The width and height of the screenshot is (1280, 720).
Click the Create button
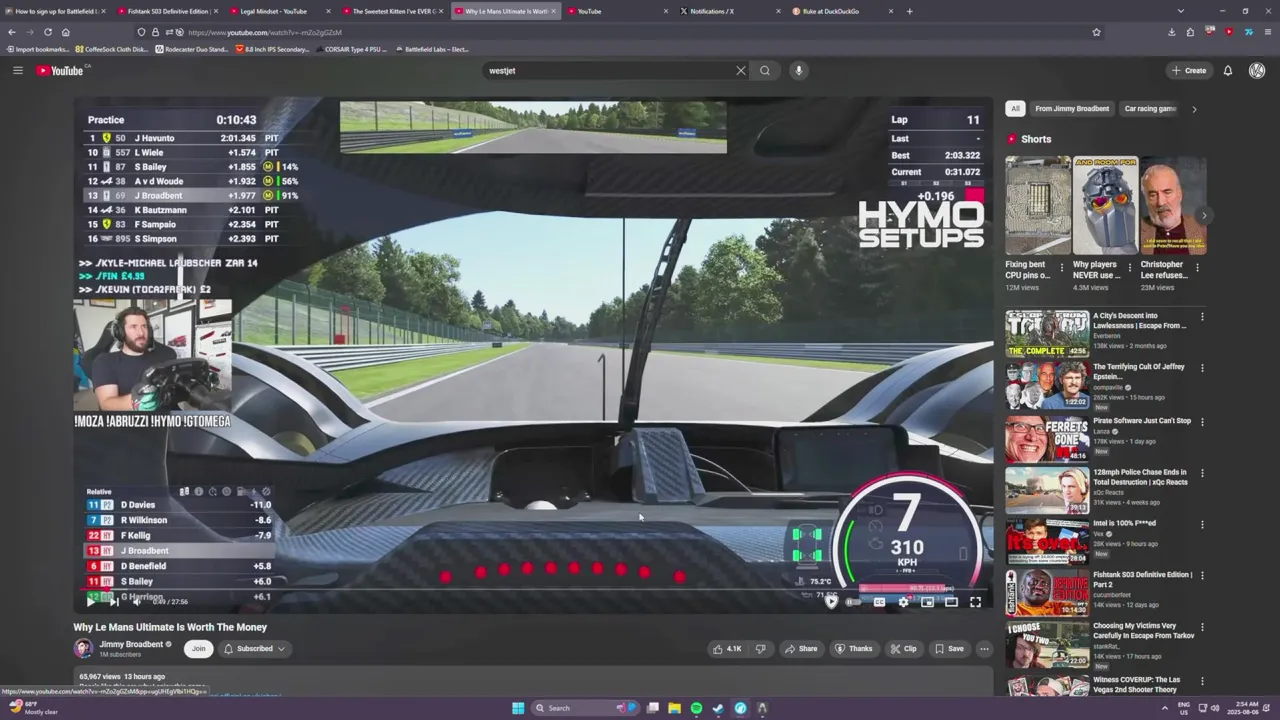tap(1190, 70)
